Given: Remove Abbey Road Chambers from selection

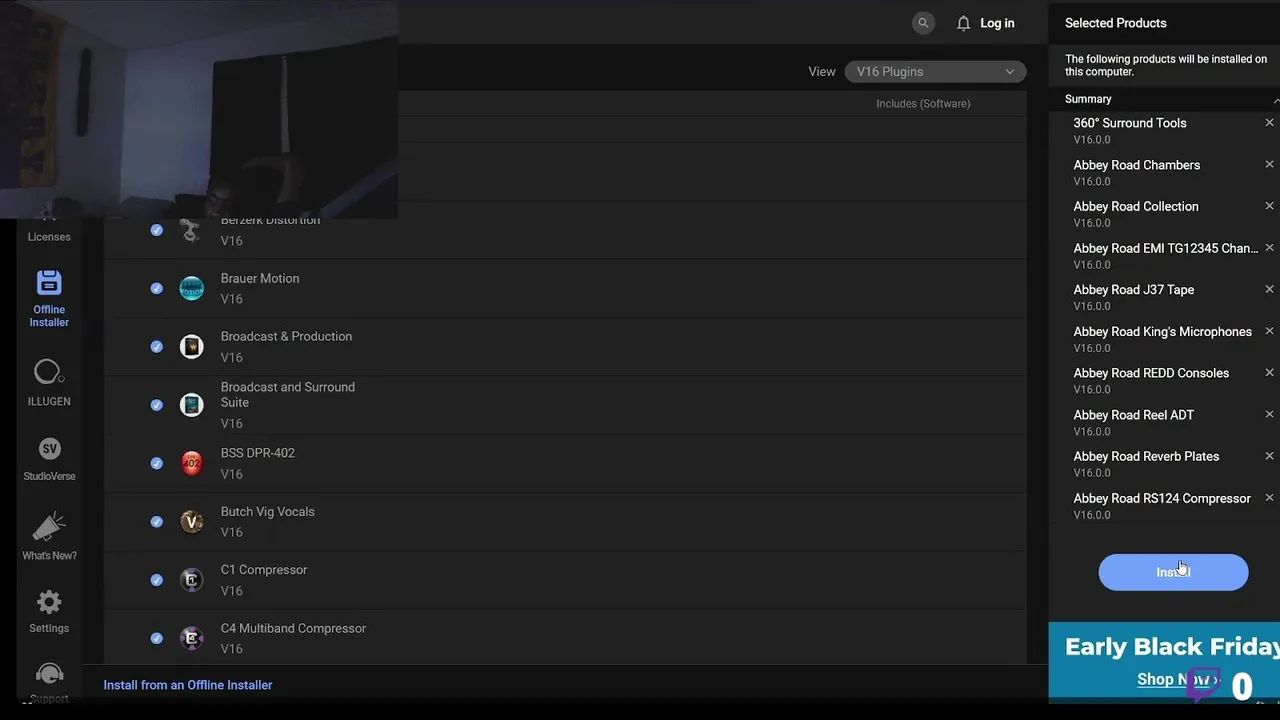Looking at the screenshot, I should [x=1269, y=164].
